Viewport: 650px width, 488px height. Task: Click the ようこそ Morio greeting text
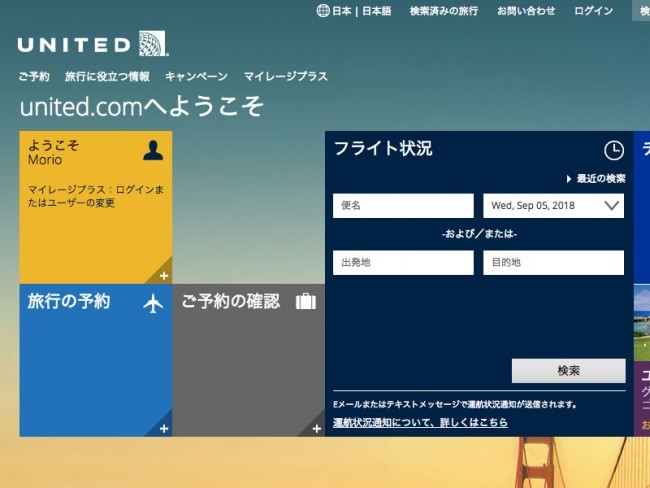[x=53, y=153]
